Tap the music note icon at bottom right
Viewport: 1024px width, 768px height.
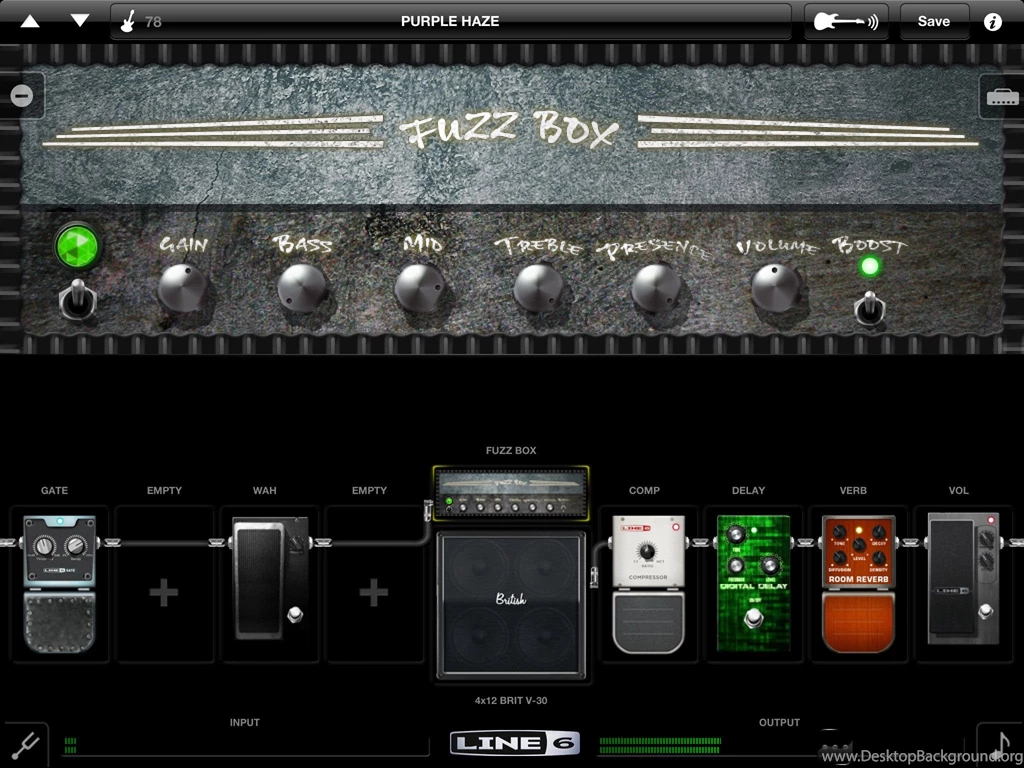pyautogui.click(x=1000, y=743)
